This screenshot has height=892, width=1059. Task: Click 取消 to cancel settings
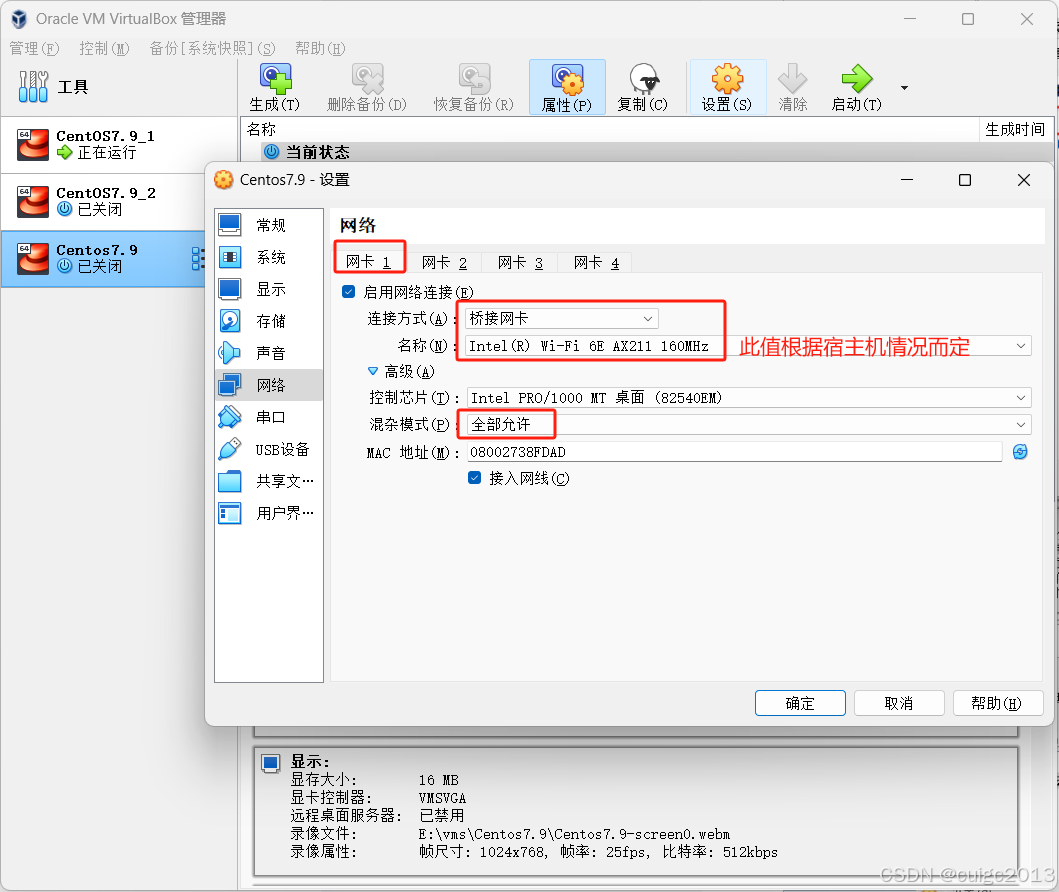click(899, 703)
